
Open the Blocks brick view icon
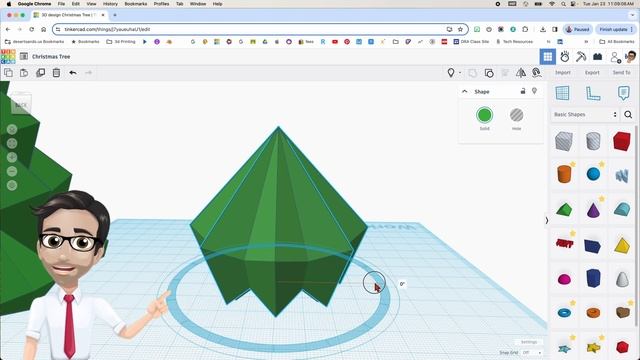coord(598,57)
